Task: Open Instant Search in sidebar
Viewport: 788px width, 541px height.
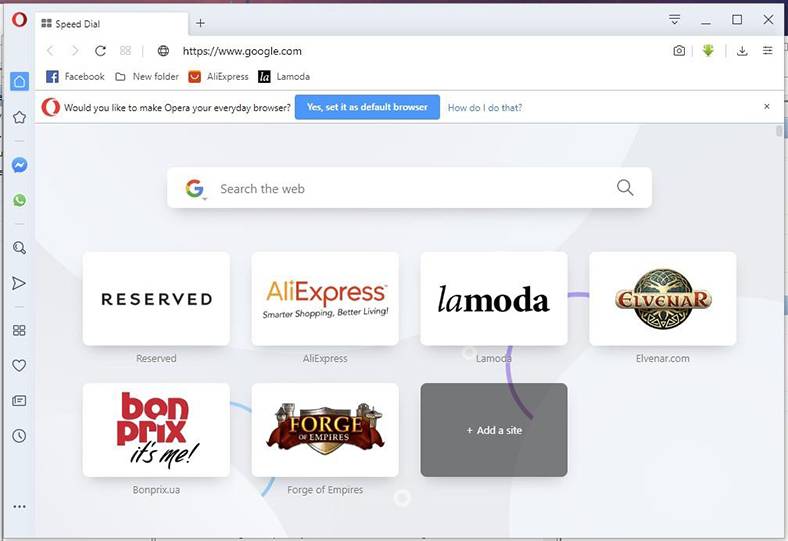Action: click(x=19, y=248)
